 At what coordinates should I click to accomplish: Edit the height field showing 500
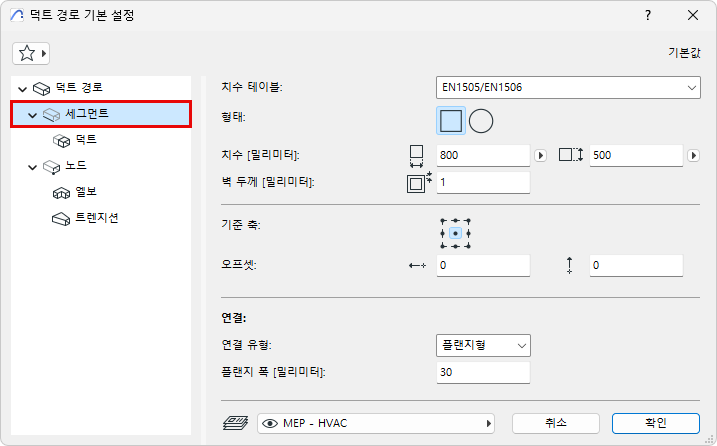pos(636,156)
